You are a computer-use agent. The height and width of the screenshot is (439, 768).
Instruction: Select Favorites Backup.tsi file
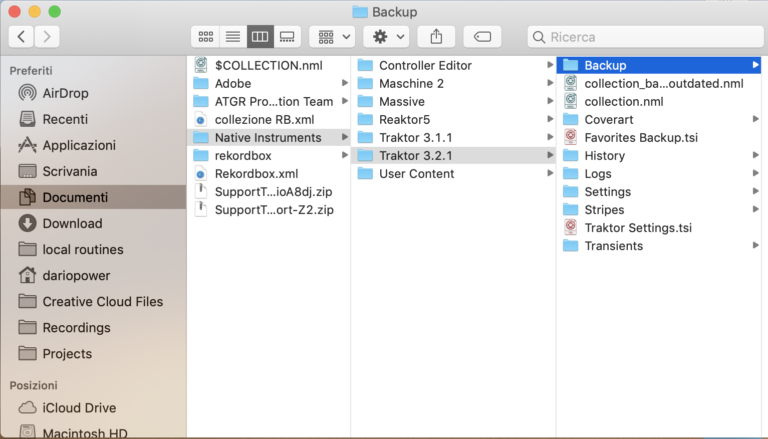click(659, 138)
